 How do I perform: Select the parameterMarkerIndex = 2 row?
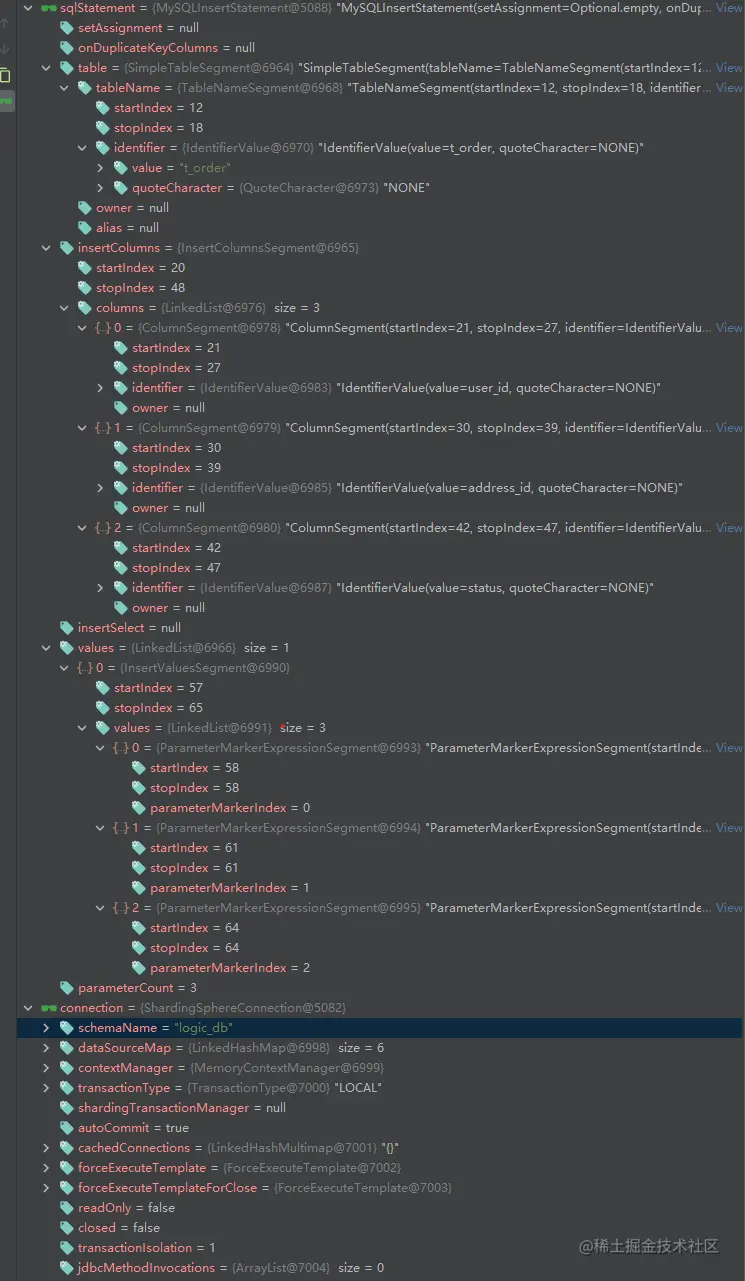tap(381, 968)
